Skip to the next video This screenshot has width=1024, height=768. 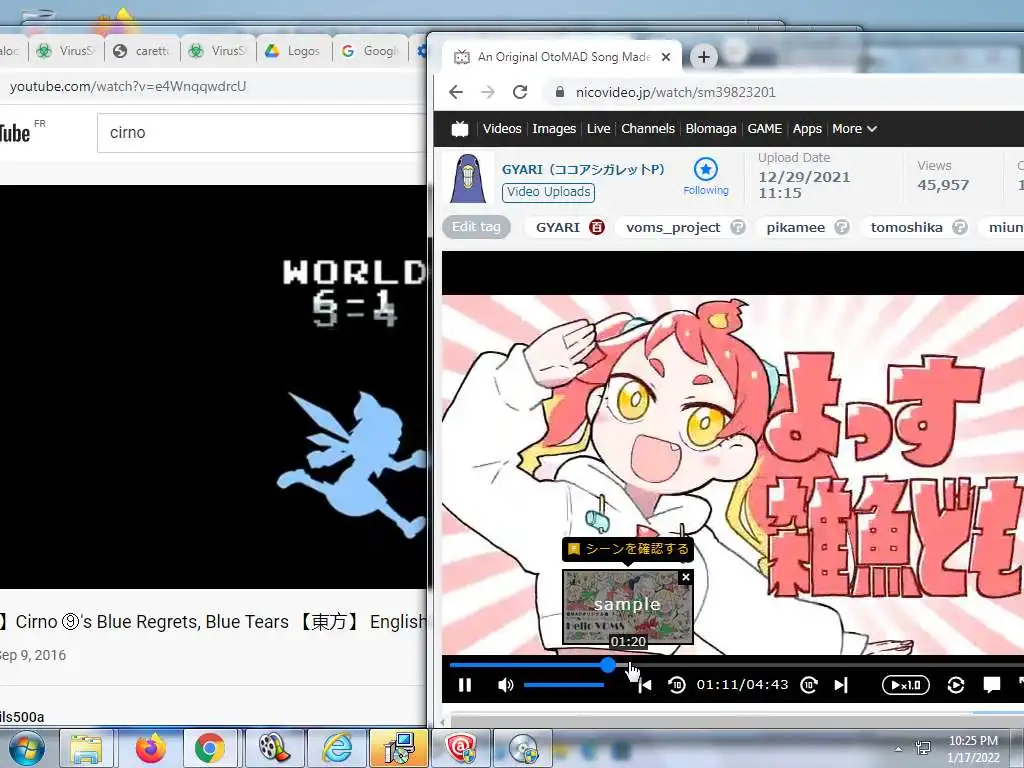coord(841,685)
